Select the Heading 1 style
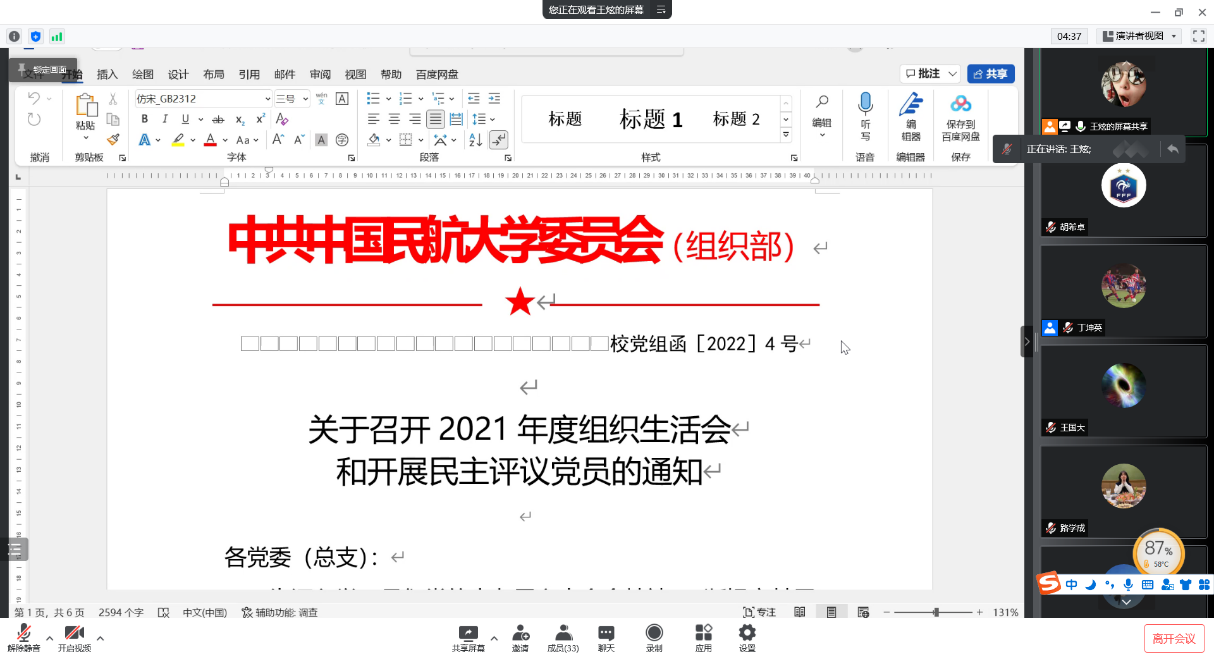 [650, 119]
